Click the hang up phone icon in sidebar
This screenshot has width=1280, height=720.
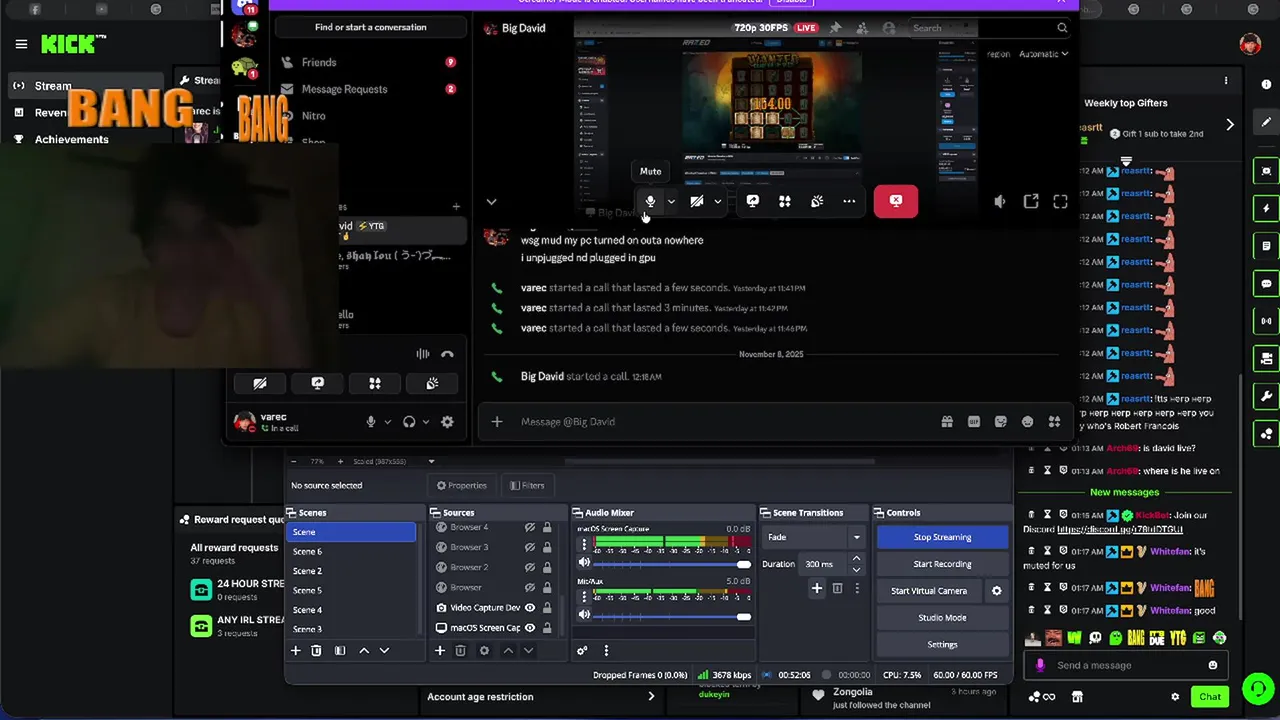pos(447,354)
